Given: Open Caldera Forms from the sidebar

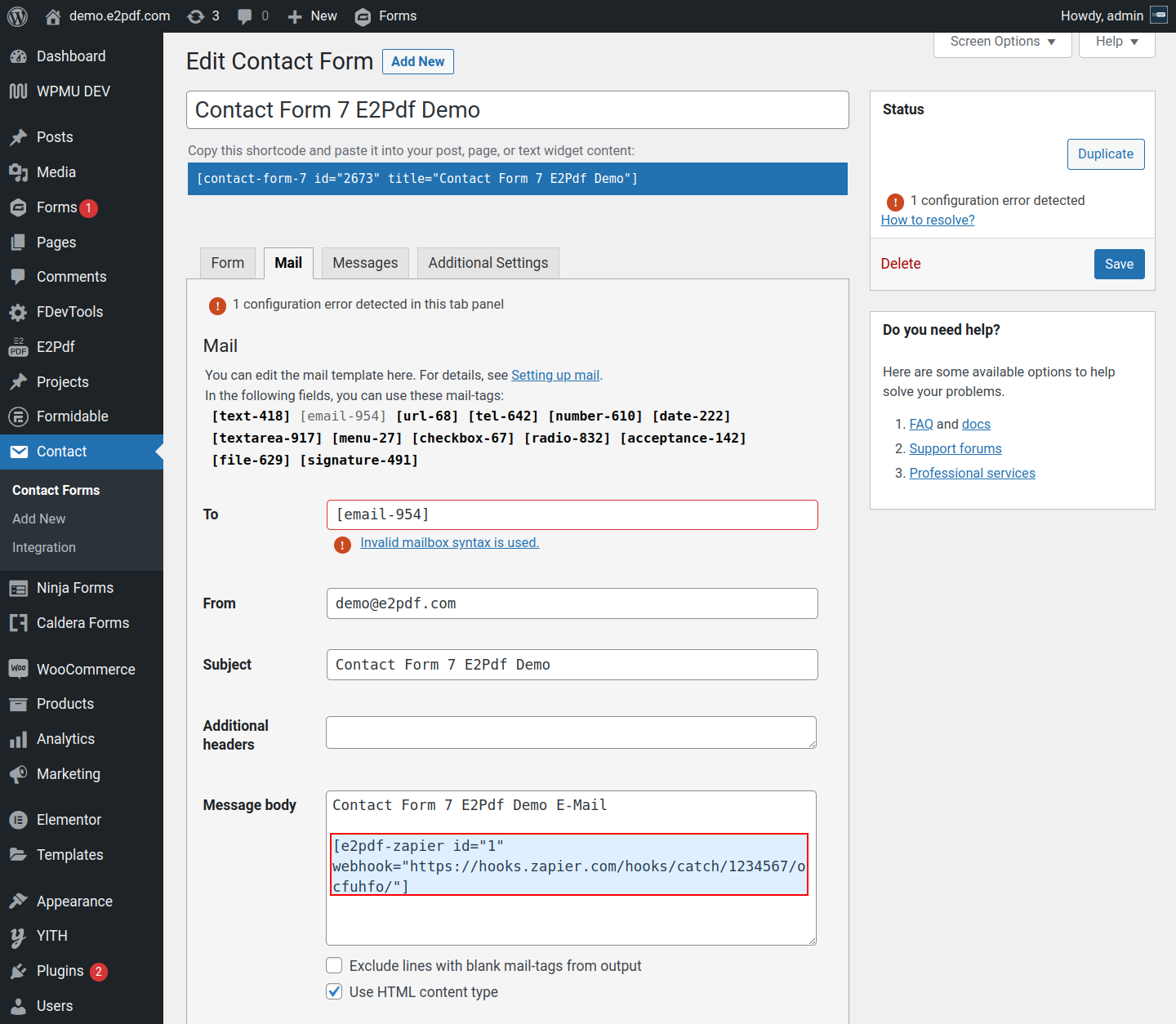Looking at the screenshot, I should point(82,623).
